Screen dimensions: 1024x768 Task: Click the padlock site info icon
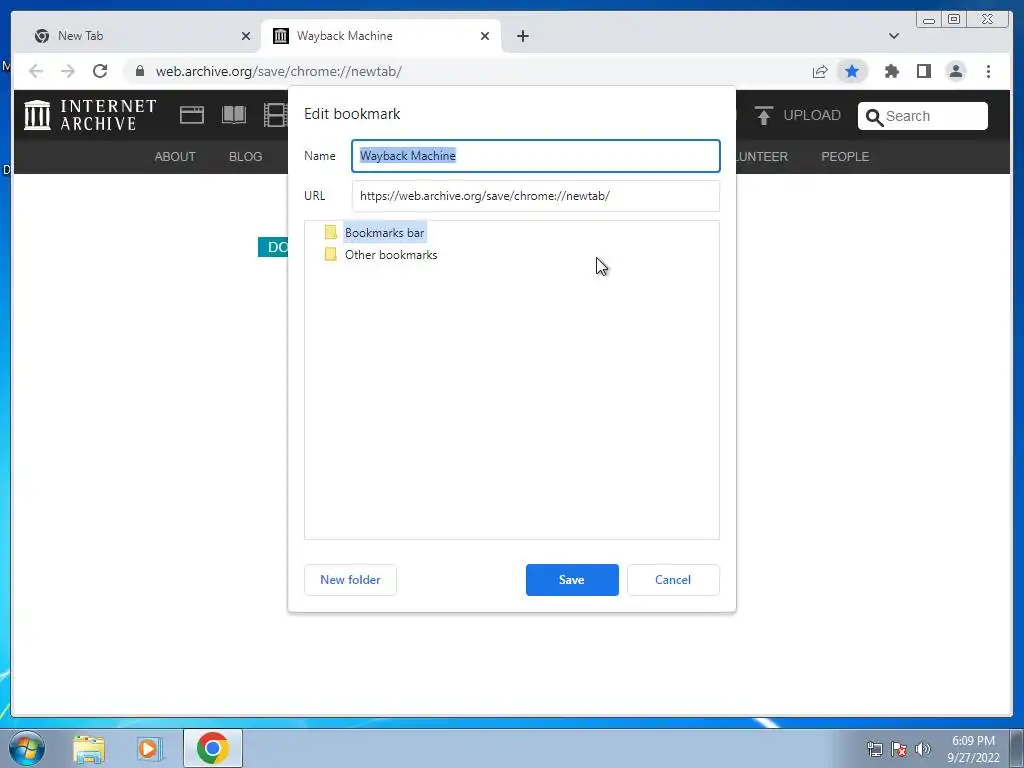pos(139,71)
